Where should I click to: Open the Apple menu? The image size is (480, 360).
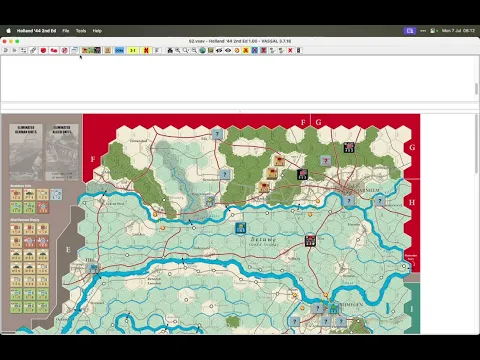point(9,31)
